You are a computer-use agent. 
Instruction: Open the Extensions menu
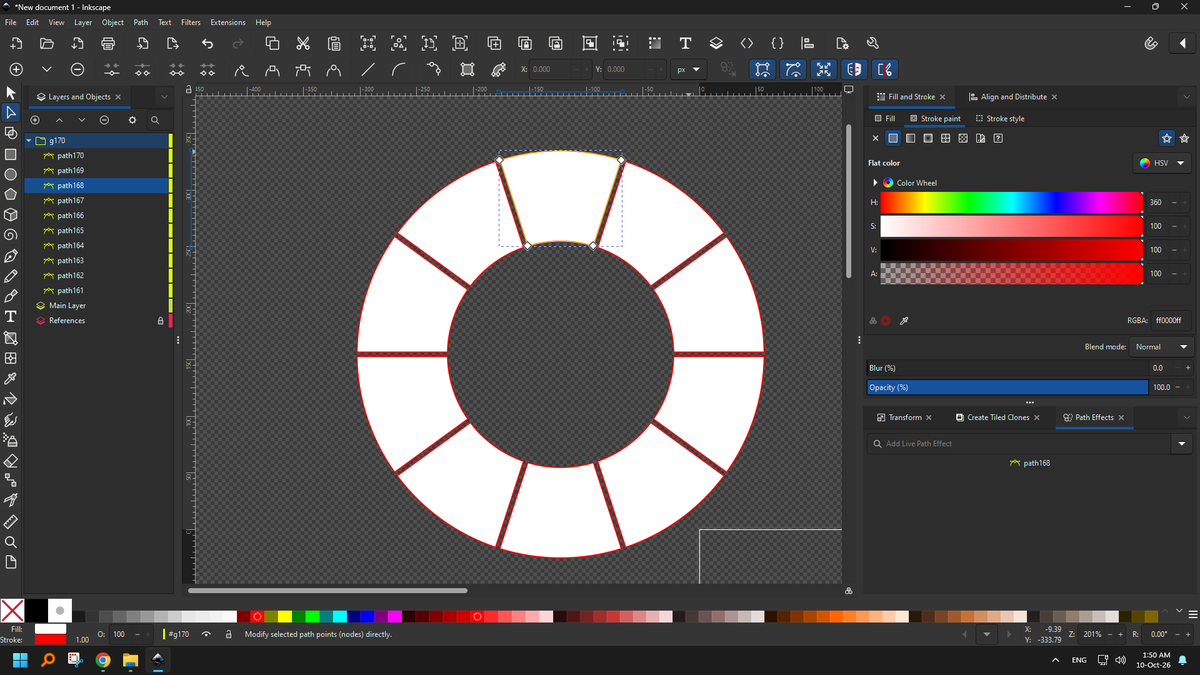pos(227,22)
